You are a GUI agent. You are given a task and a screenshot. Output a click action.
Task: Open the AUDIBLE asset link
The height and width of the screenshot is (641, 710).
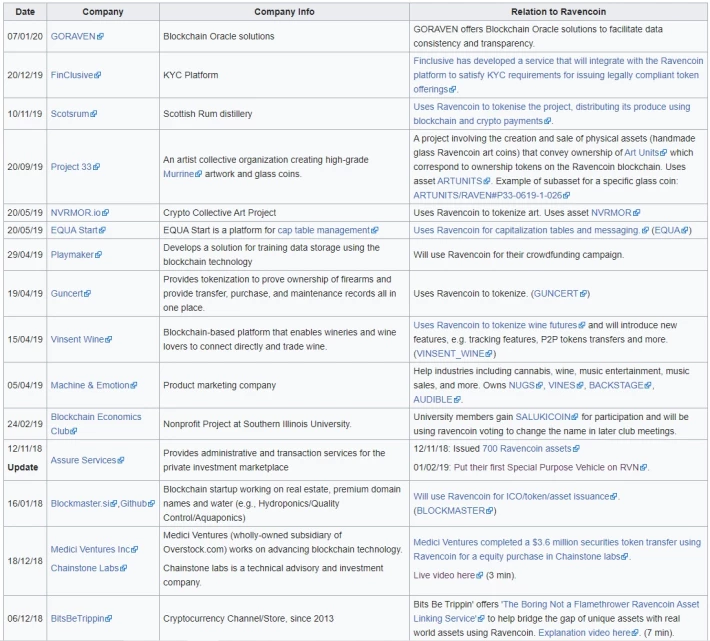point(437,399)
